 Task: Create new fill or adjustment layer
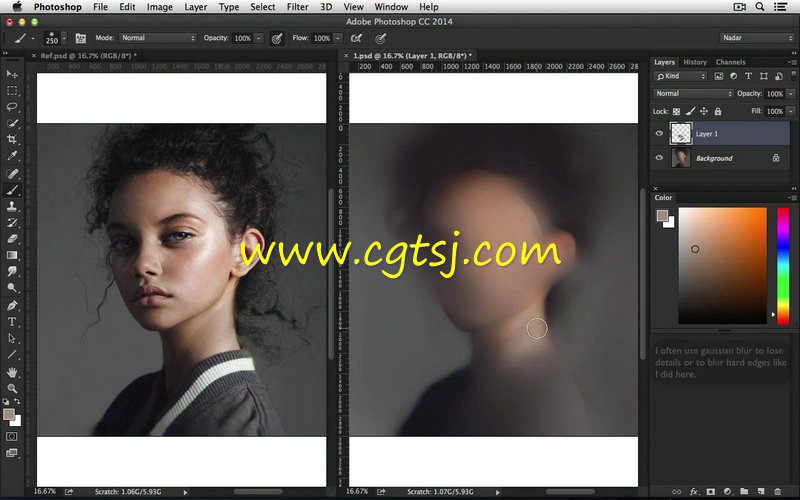click(727, 492)
